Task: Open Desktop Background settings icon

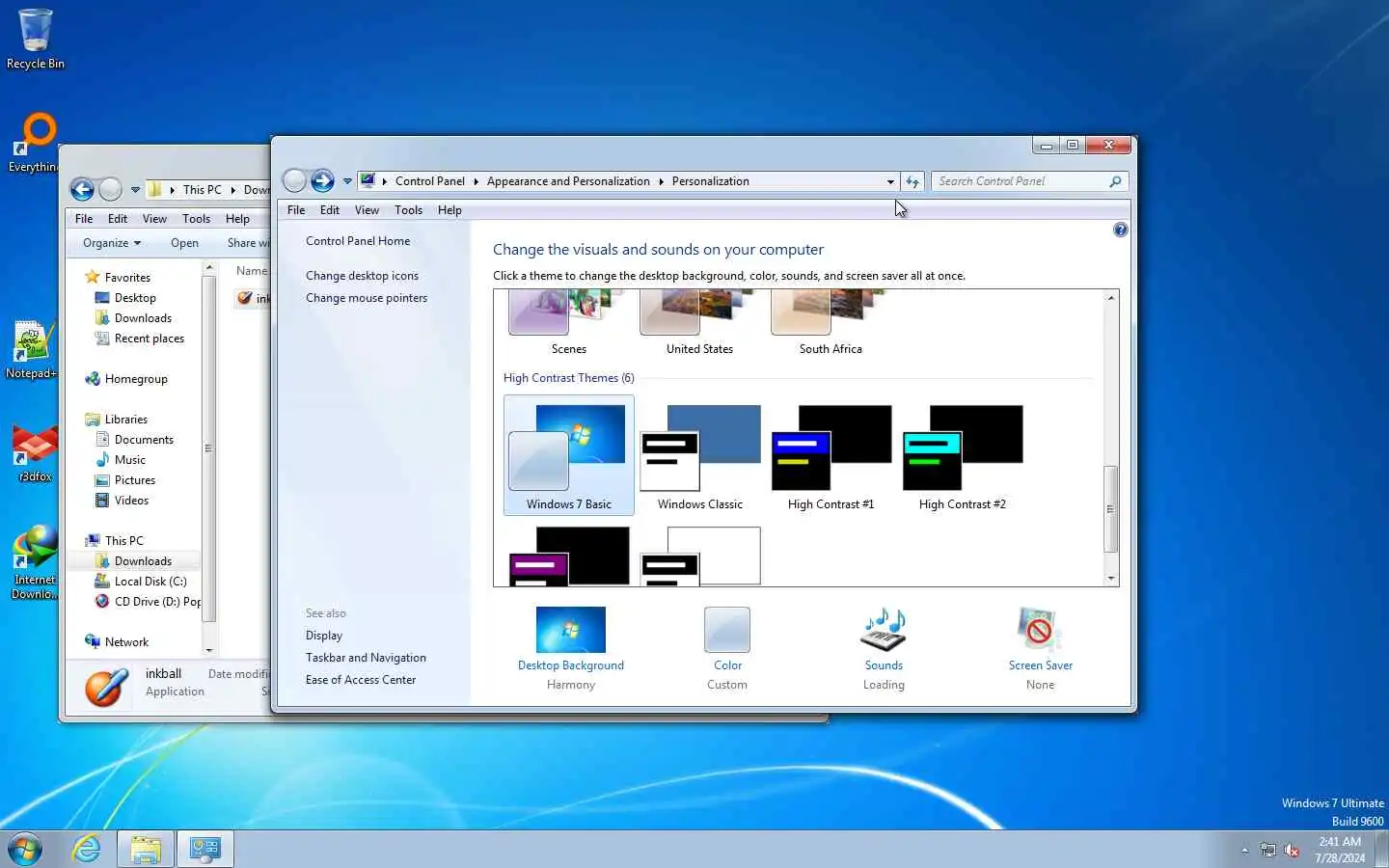Action: (x=571, y=630)
